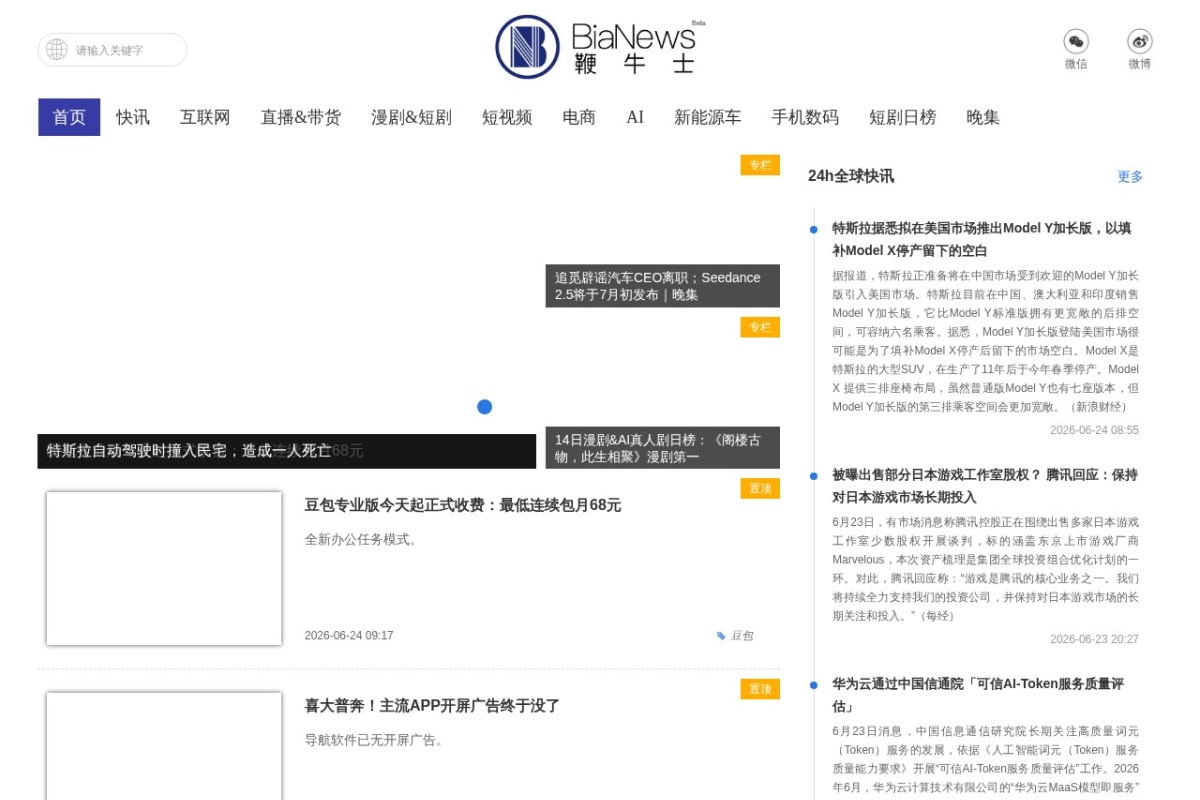The width and height of the screenshot is (1200, 800).
Task: Open the WeChat (微信) icon
Action: [x=1076, y=41]
